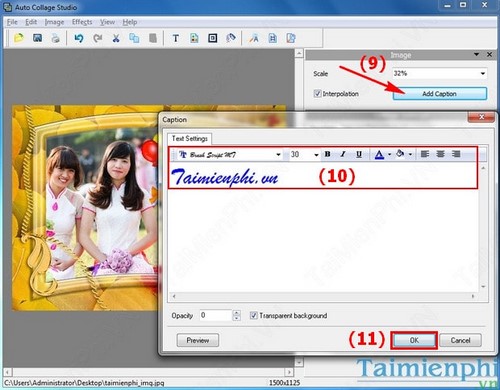Viewport: 500px width, 390px height.
Task: Toggle bold formatting in Caption dialog
Action: point(327,154)
